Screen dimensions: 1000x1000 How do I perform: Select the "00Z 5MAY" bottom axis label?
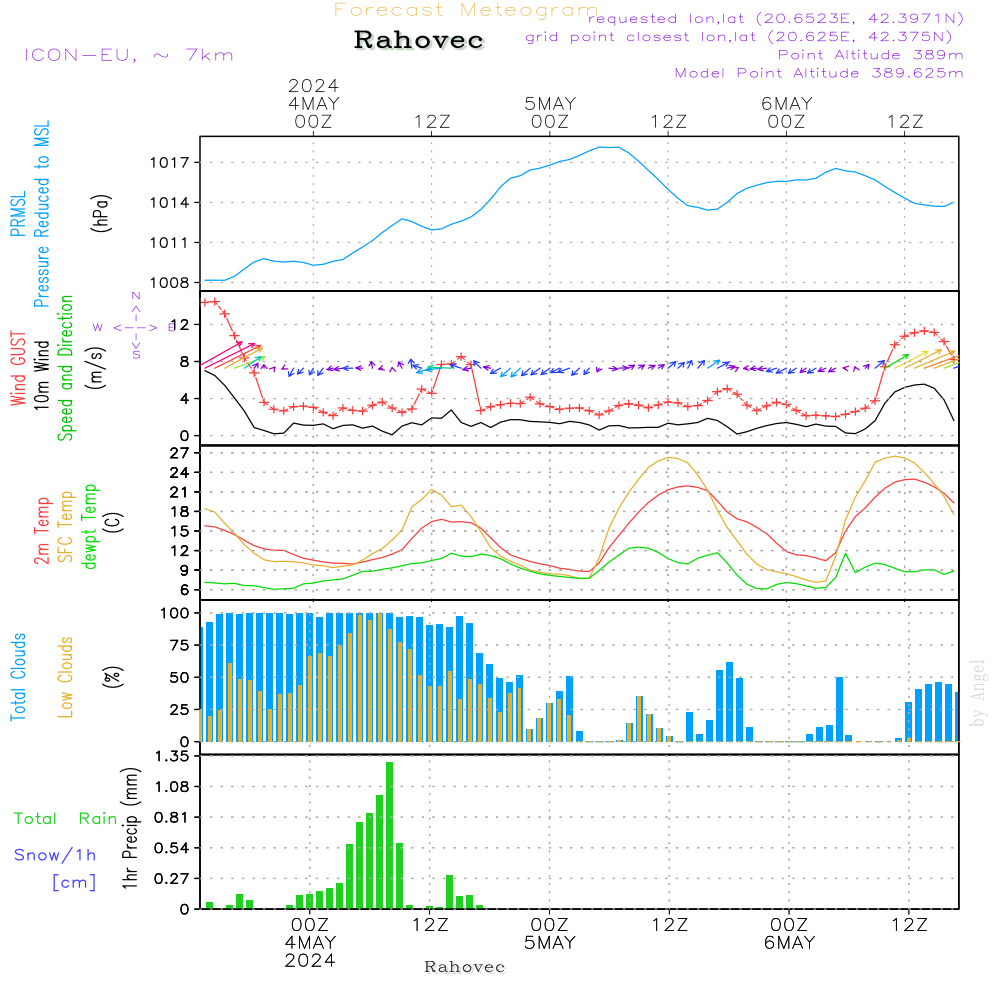[x=550, y=934]
